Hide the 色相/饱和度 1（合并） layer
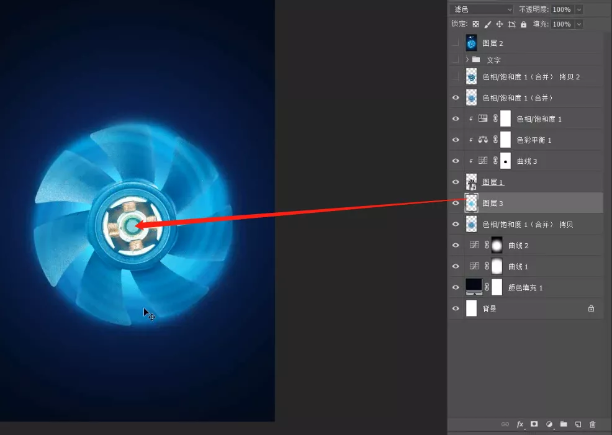612x435 pixels. click(455, 98)
